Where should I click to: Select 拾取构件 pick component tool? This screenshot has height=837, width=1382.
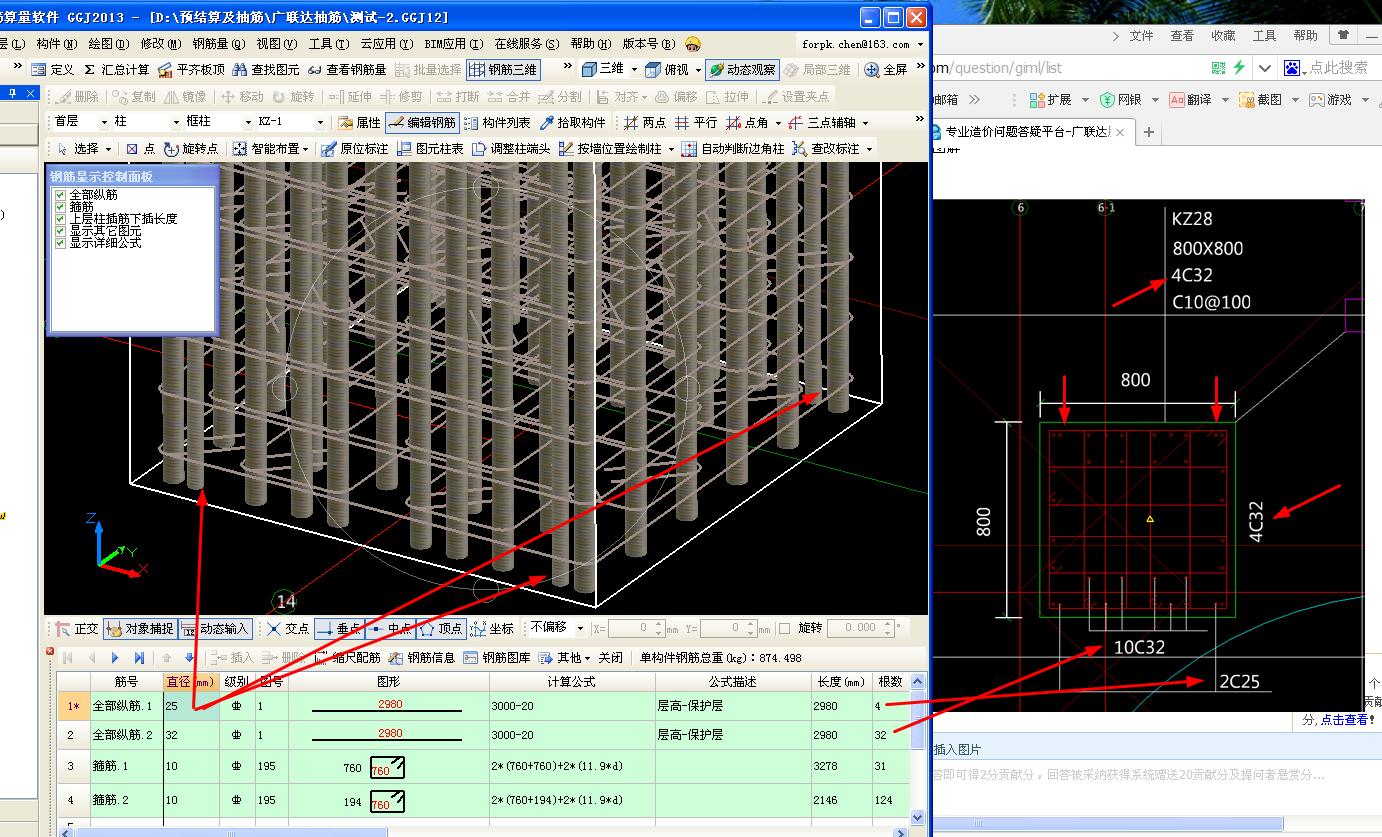[x=572, y=122]
